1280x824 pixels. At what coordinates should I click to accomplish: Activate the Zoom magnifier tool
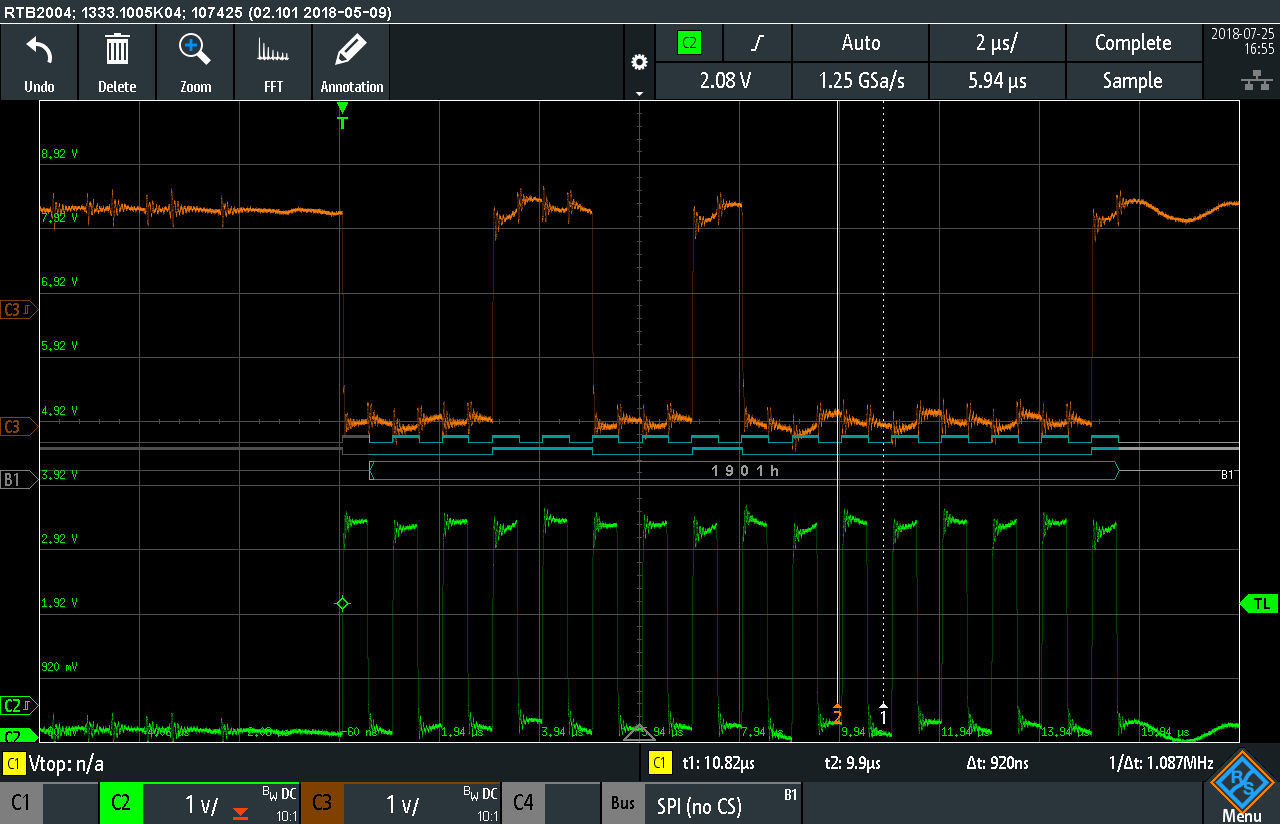tap(195, 62)
